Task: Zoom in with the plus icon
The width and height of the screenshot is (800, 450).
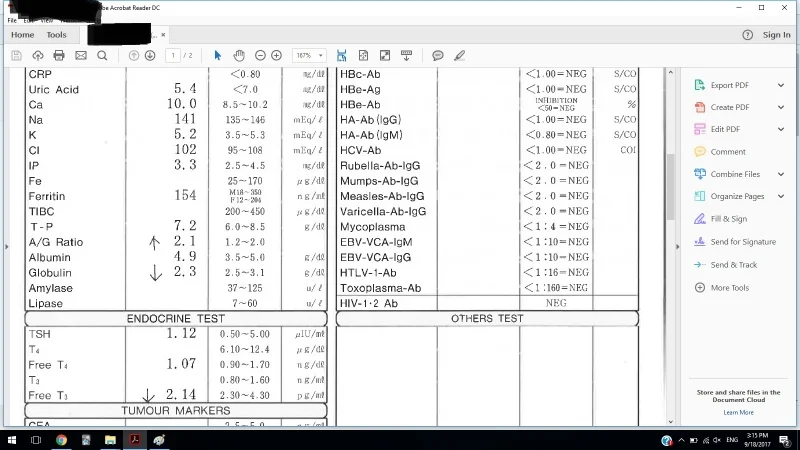Action: click(x=277, y=56)
